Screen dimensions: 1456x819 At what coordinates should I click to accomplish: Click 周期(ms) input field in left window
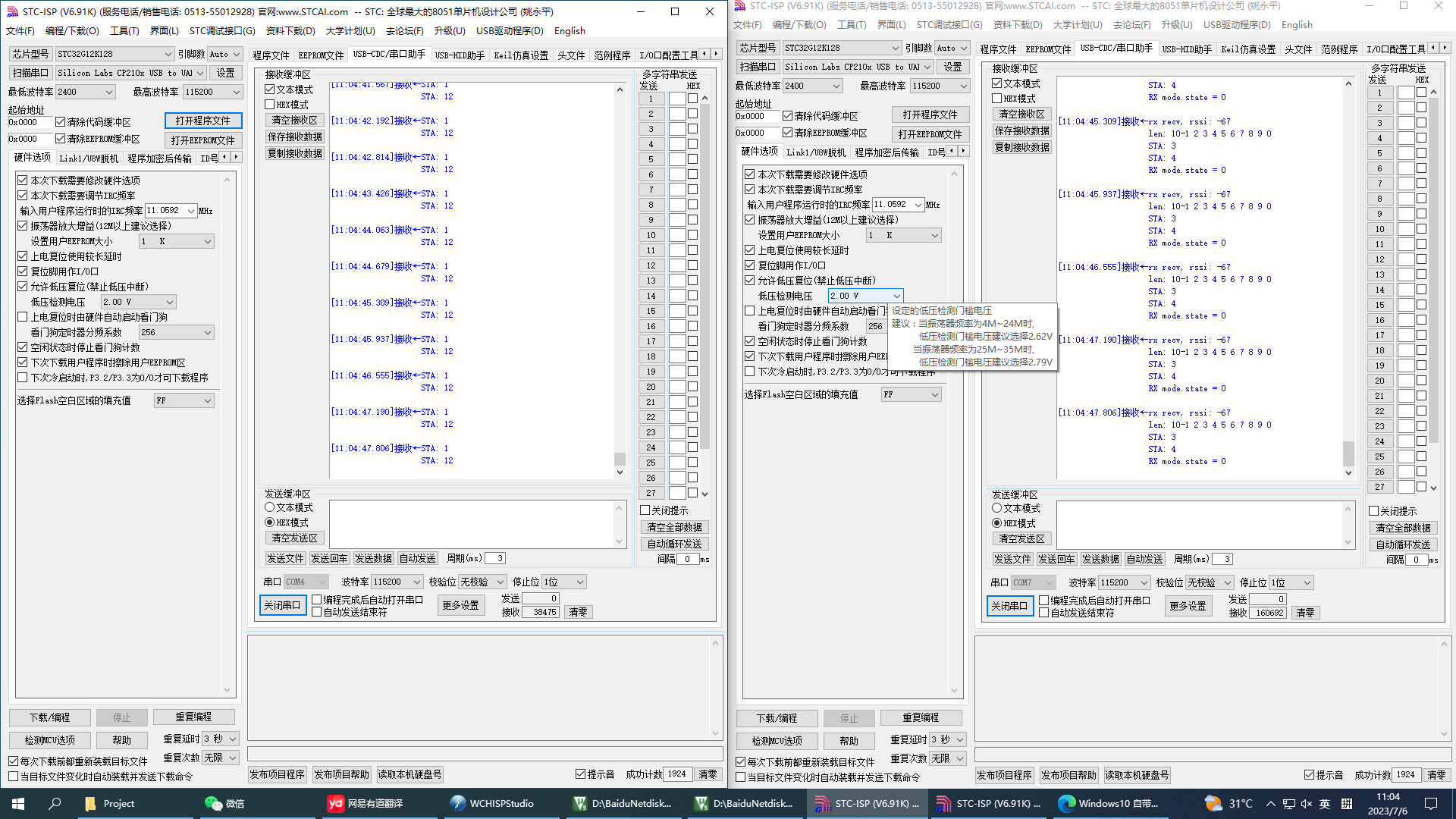(494, 558)
